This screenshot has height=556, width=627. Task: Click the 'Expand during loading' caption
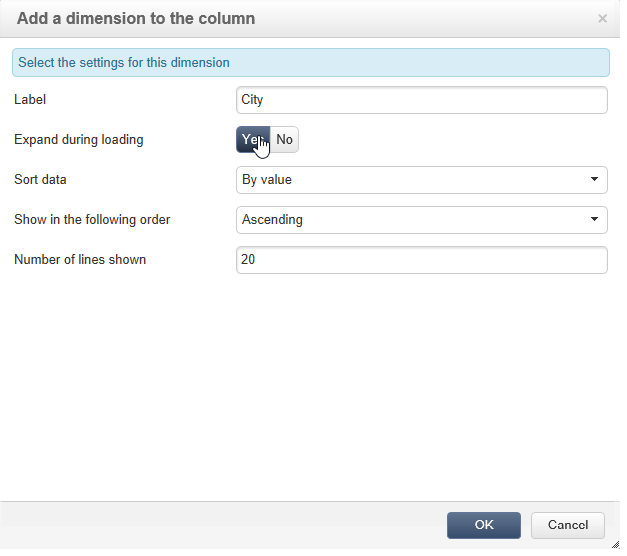point(79,140)
